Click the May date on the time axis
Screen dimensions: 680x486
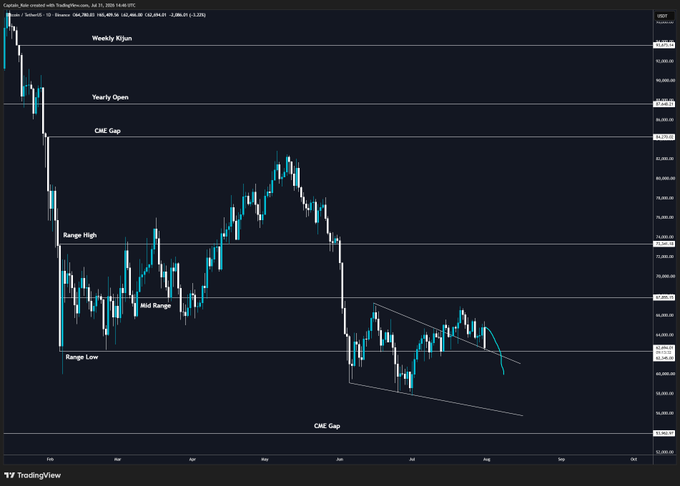[265, 459]
